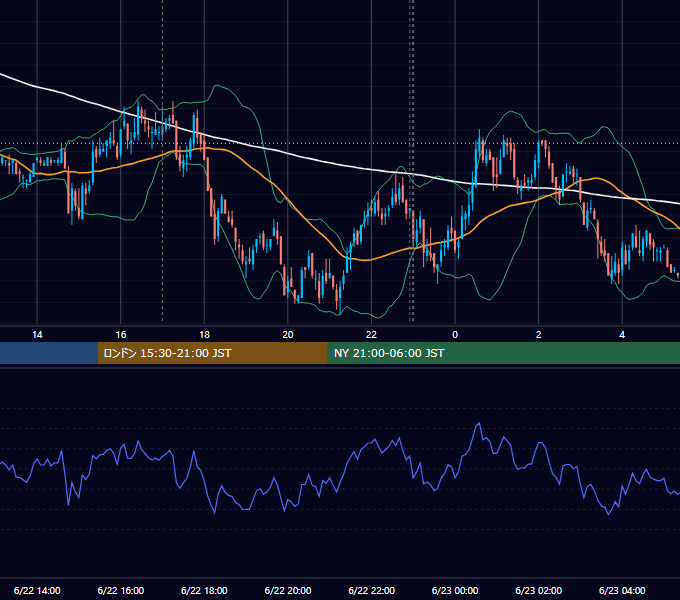This screenshot has width=680, height=600.
Task: Click the '18' hour axis label
Action: 204,335
